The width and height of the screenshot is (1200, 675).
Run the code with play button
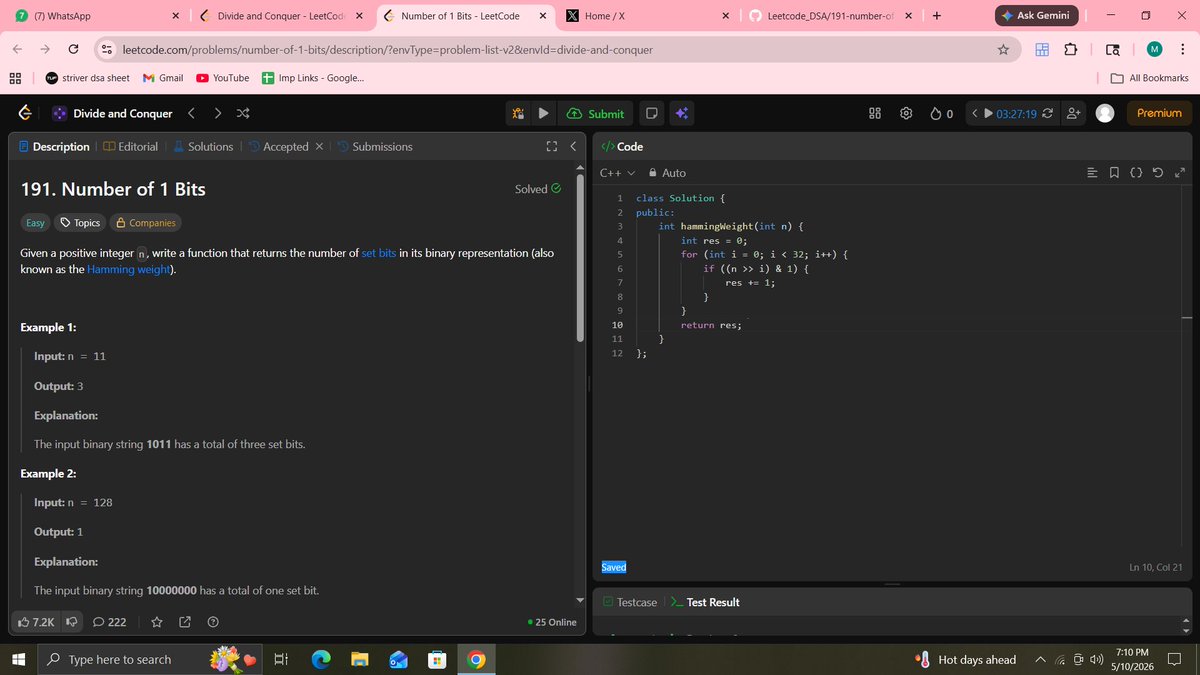[543, 113]
